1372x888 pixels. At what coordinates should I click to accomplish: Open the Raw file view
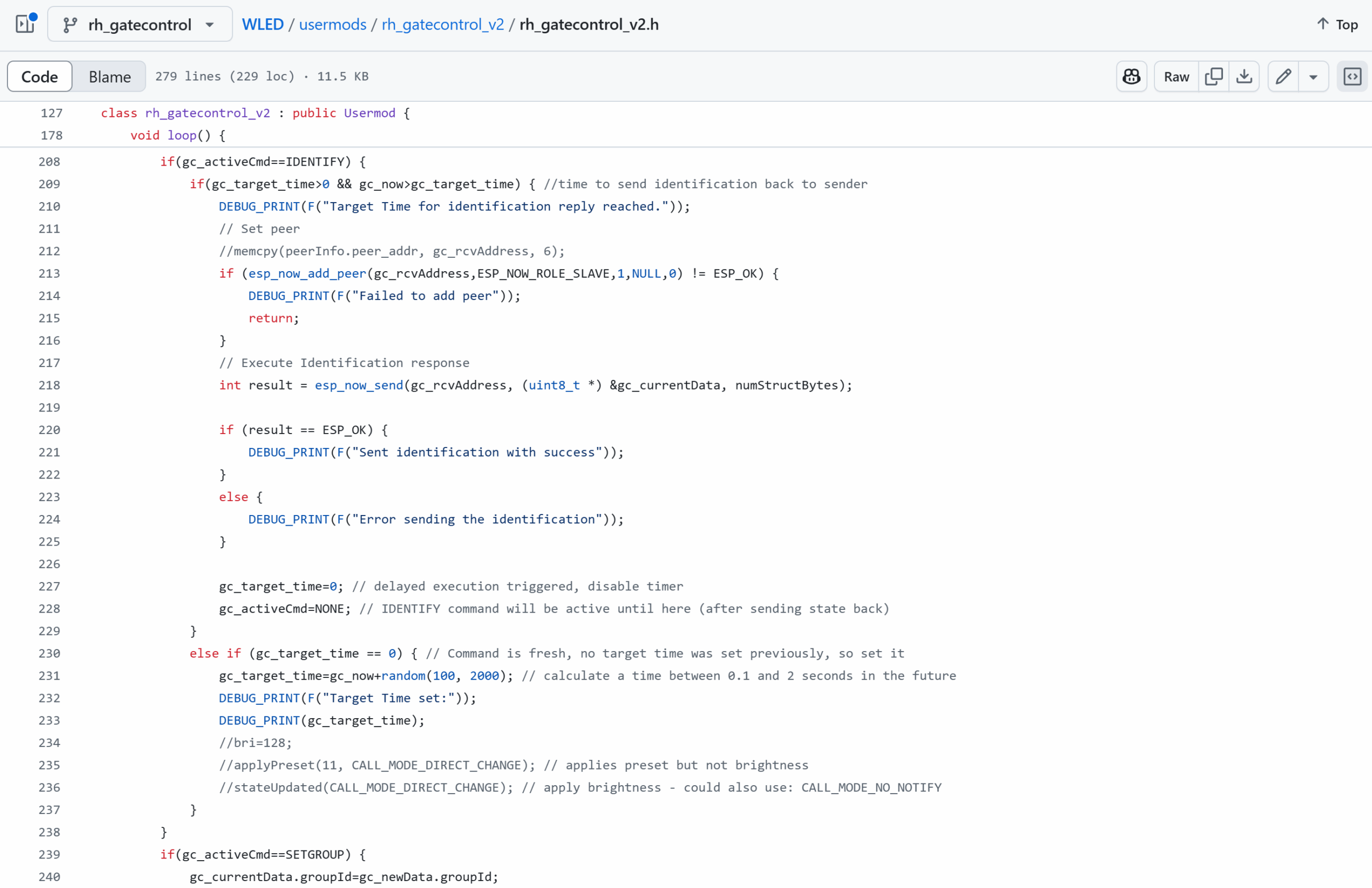click(1176, 76)
